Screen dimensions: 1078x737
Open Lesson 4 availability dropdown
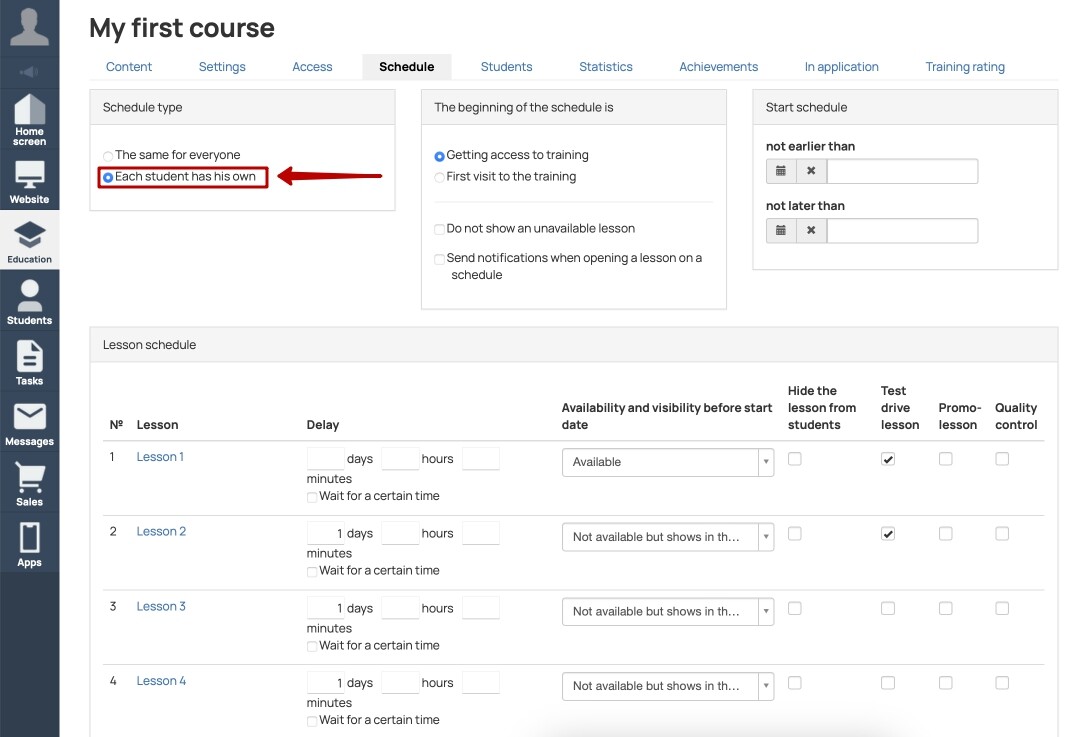[668, 686]
